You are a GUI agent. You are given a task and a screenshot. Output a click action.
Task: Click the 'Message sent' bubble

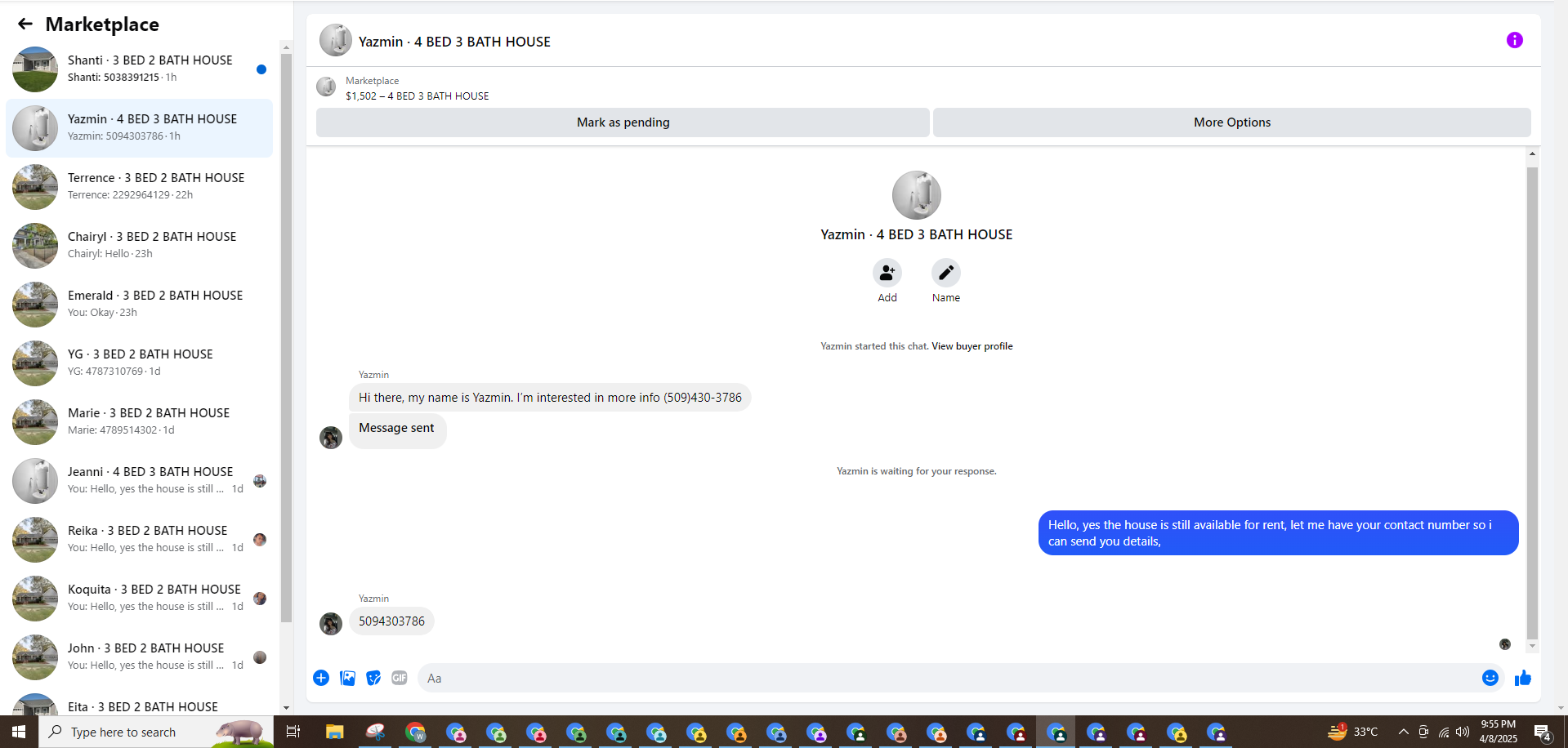(397, 430)
